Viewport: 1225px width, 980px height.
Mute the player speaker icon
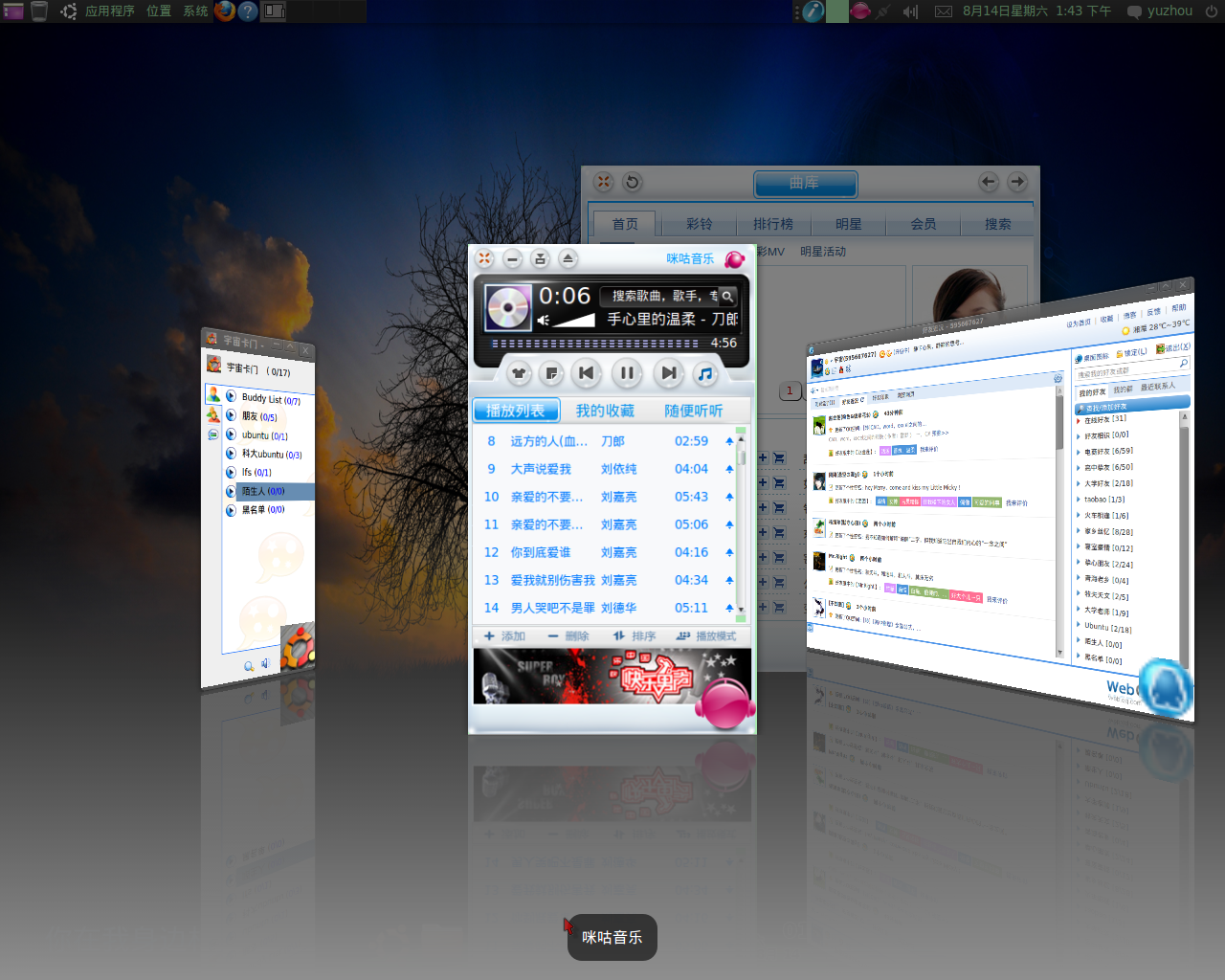543,321
